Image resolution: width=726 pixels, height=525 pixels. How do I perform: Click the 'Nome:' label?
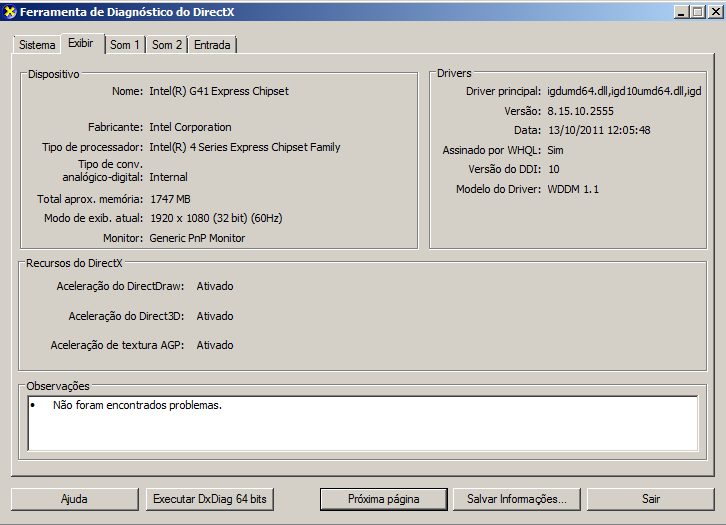pyautogui.click(x=127, y=91)
